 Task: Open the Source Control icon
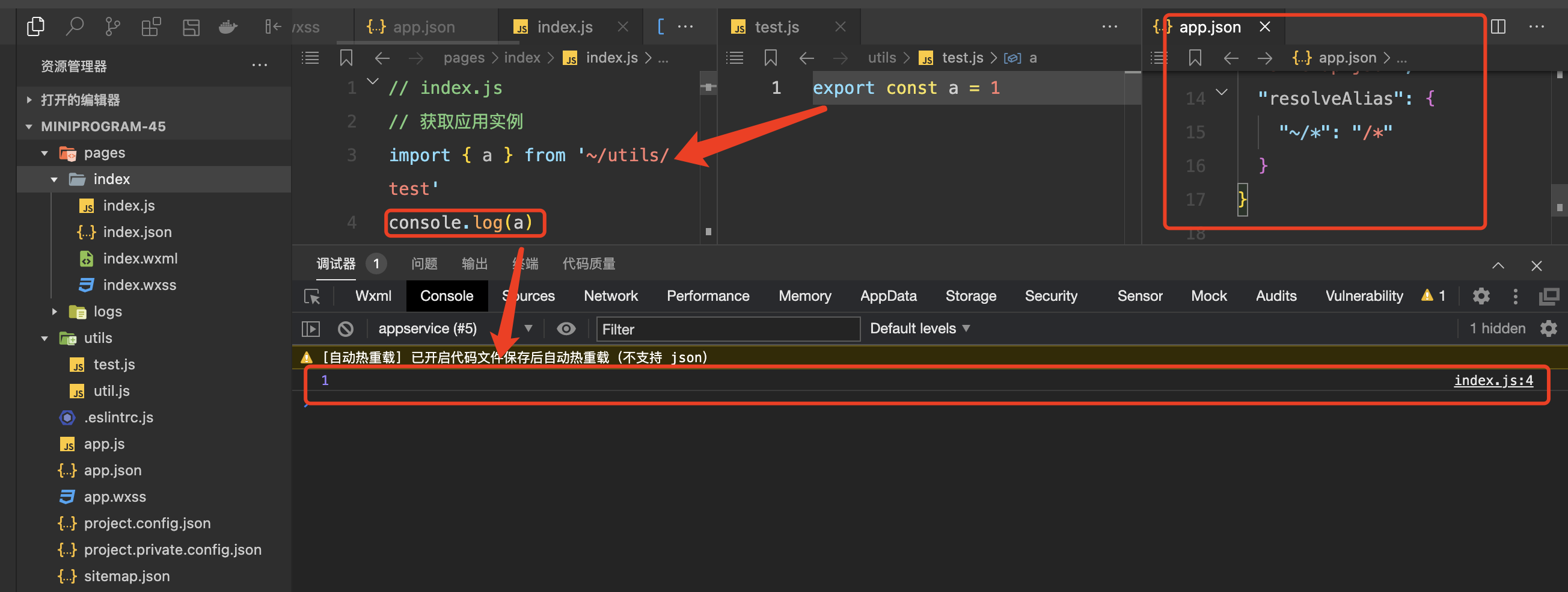(112, 26)
